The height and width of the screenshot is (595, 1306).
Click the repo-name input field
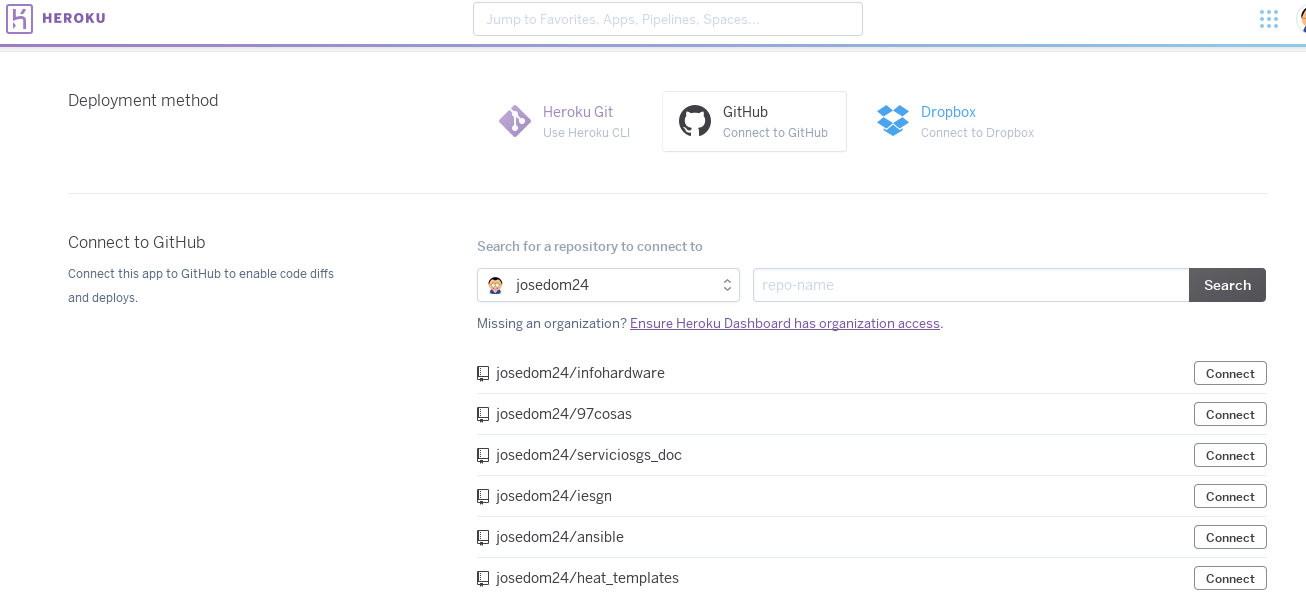970,284
